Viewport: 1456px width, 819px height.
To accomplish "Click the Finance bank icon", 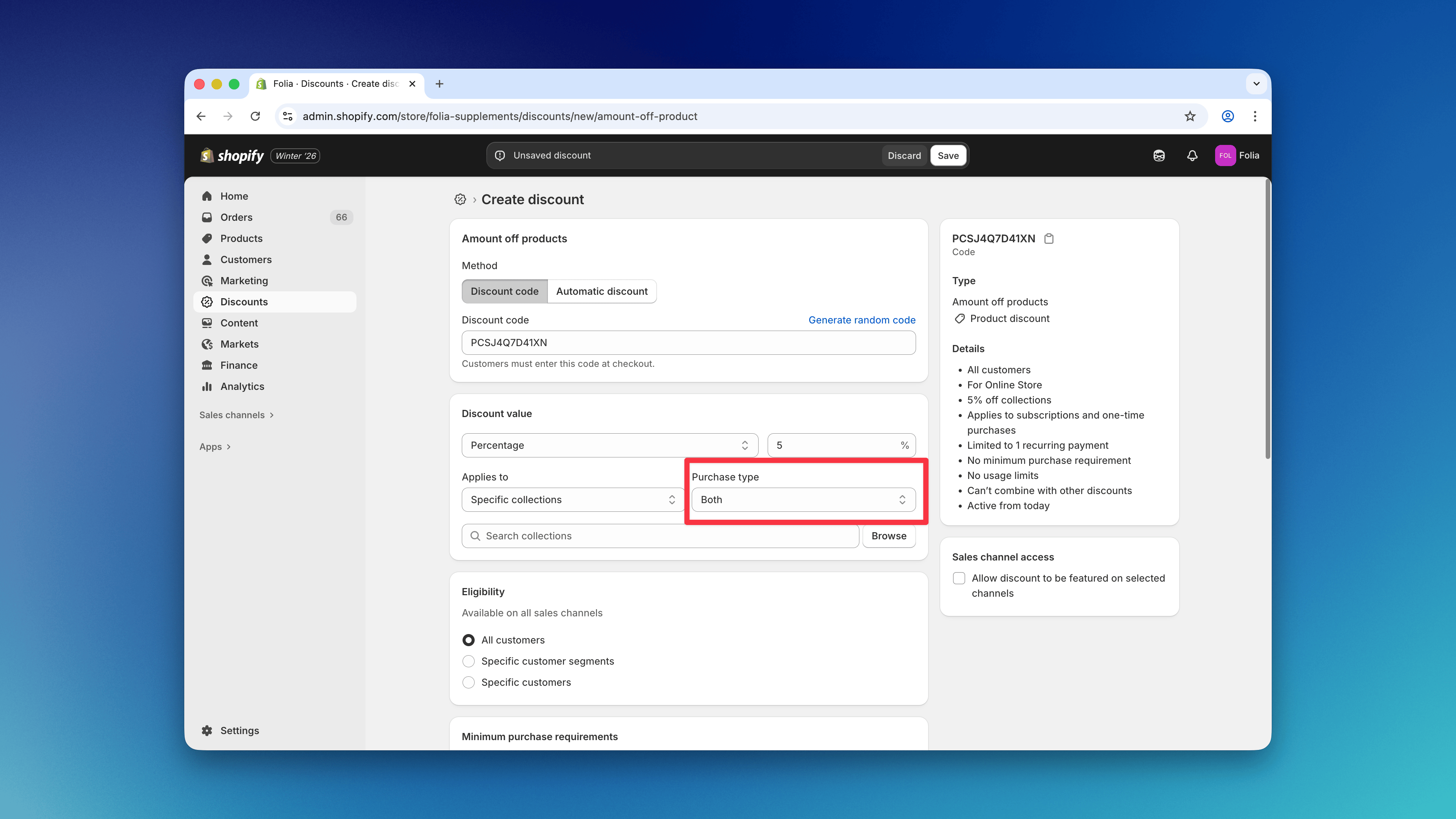I will click(x=207, y=365).
